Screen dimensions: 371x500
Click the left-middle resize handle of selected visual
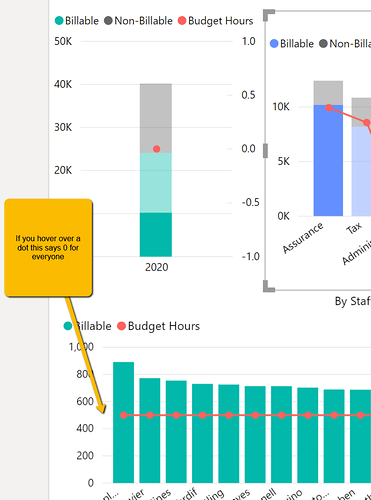[x=265, y=150]
